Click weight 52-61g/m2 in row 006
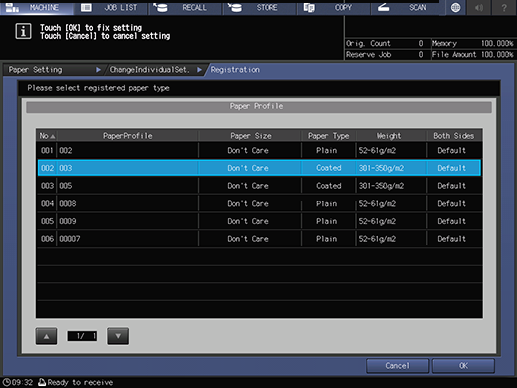This screenshot has height=388, width=517. (377, 239)
